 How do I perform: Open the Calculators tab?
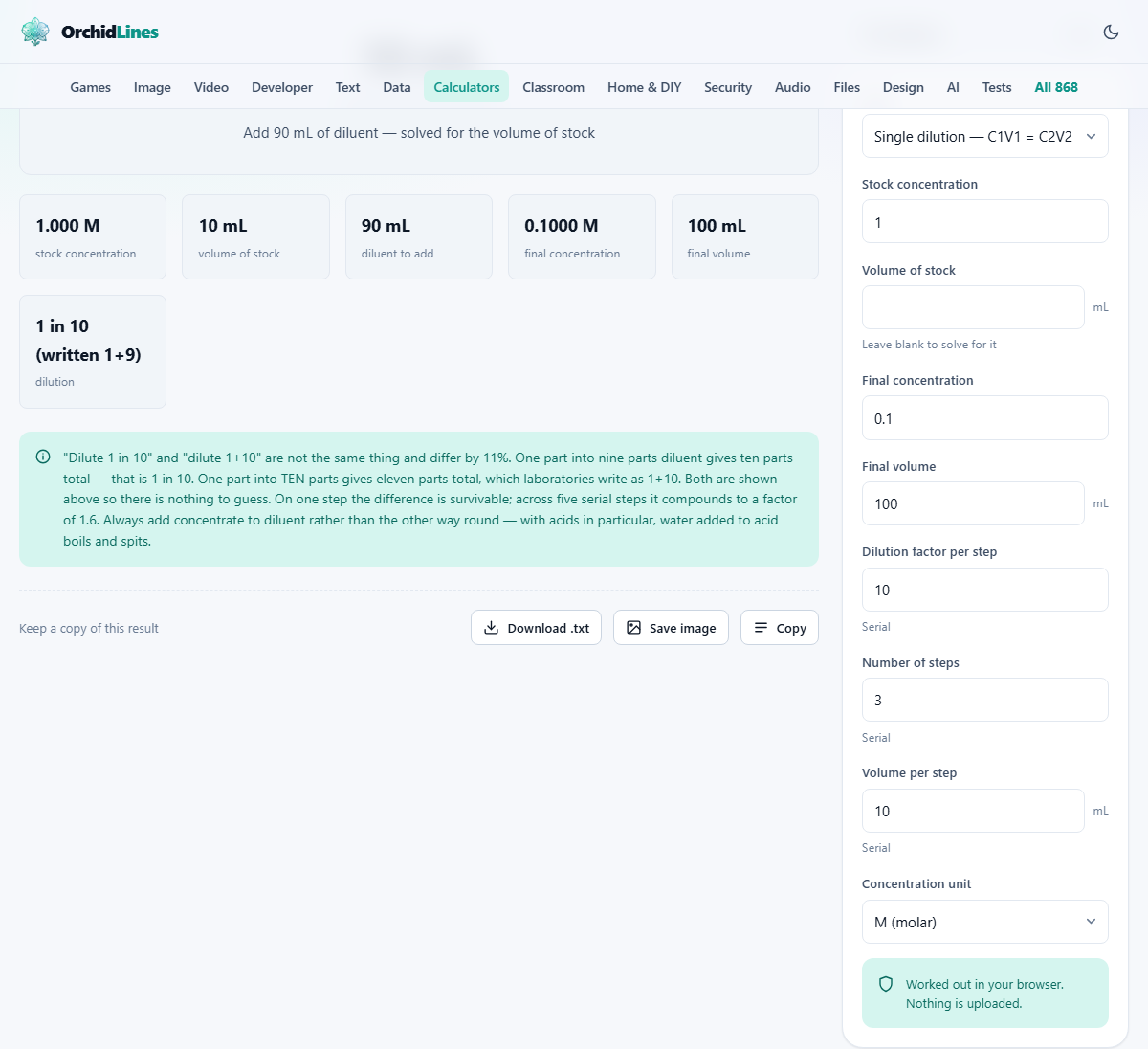point(466,87)
